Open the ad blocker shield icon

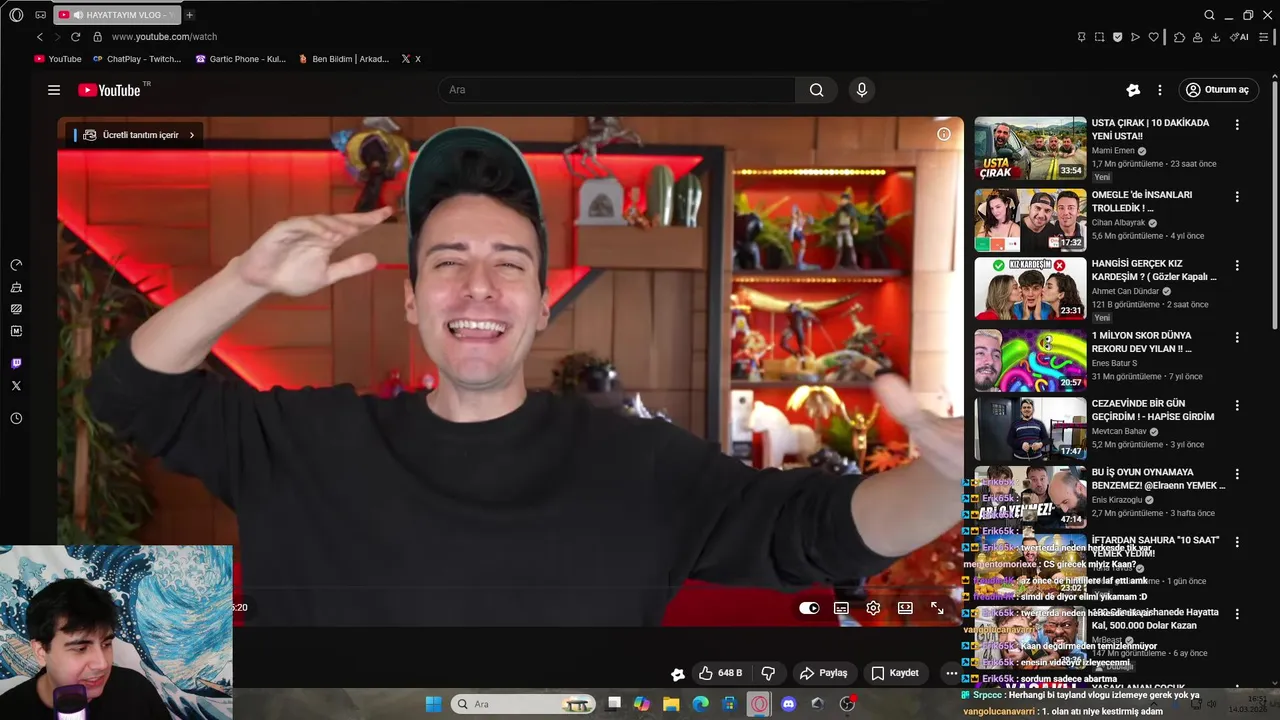(x=1117, y=37)
